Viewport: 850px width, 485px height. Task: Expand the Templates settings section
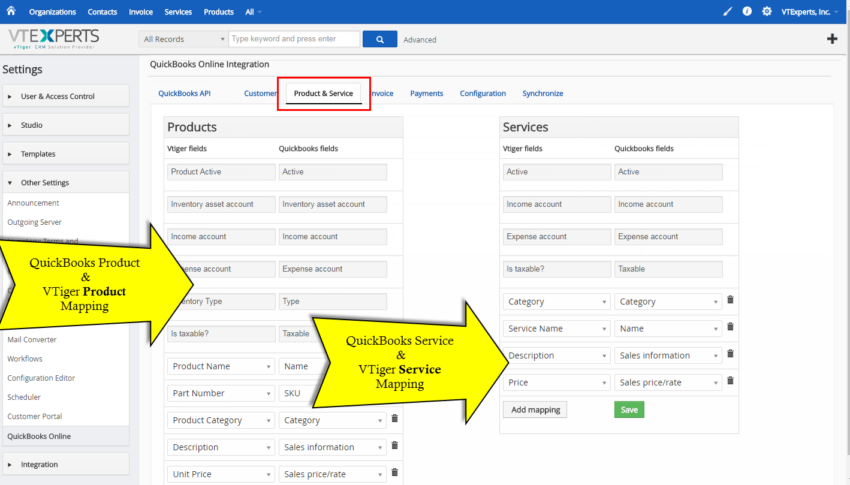pyautogui.click(x=66, y=154)
